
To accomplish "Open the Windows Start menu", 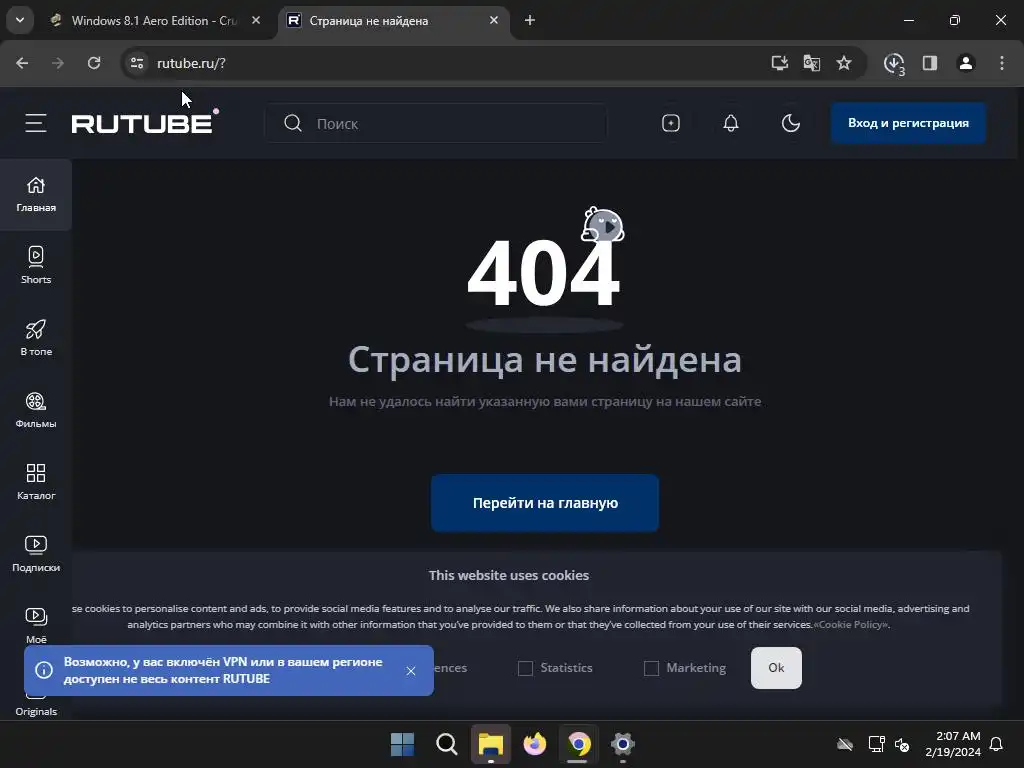I will tap(402, 744).
